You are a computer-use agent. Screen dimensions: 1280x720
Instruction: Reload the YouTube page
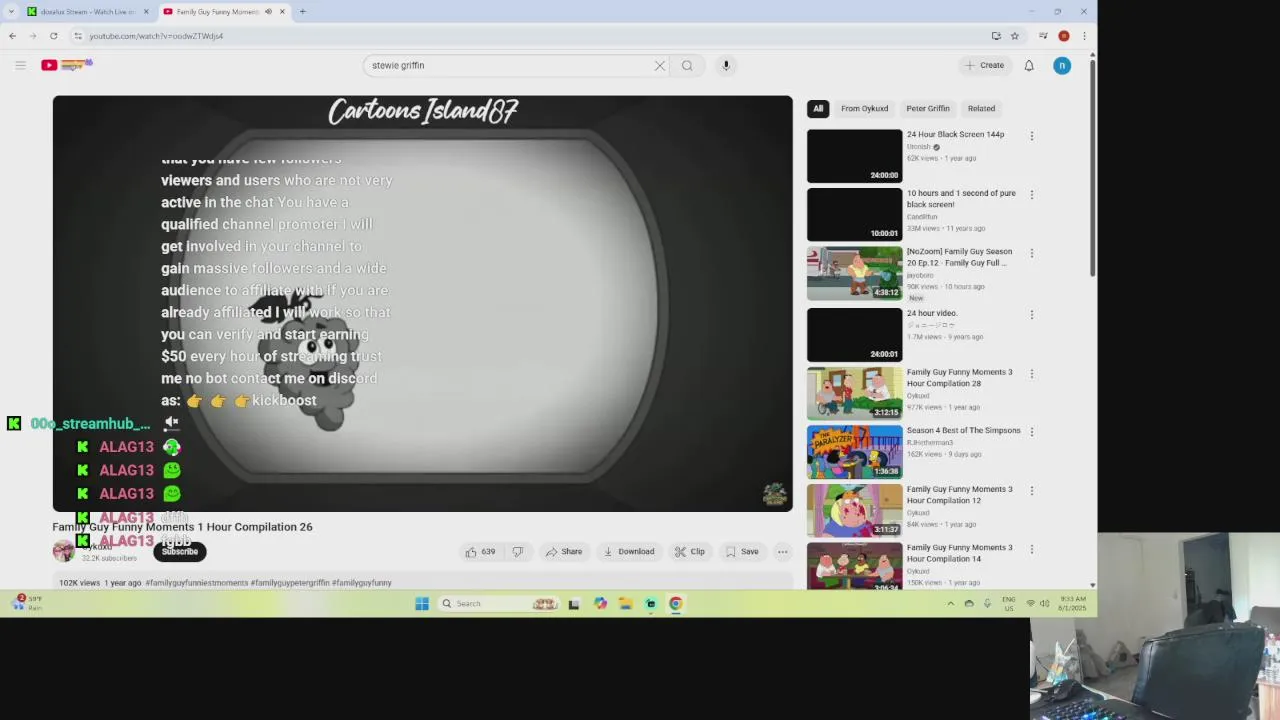tap(54, 36)
